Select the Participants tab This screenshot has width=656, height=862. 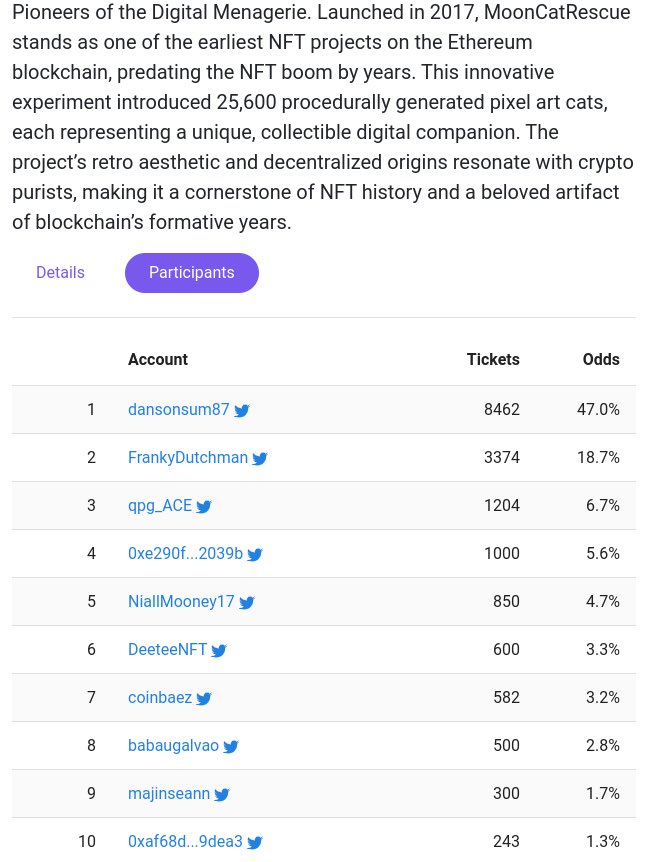[x=192, y=273]
